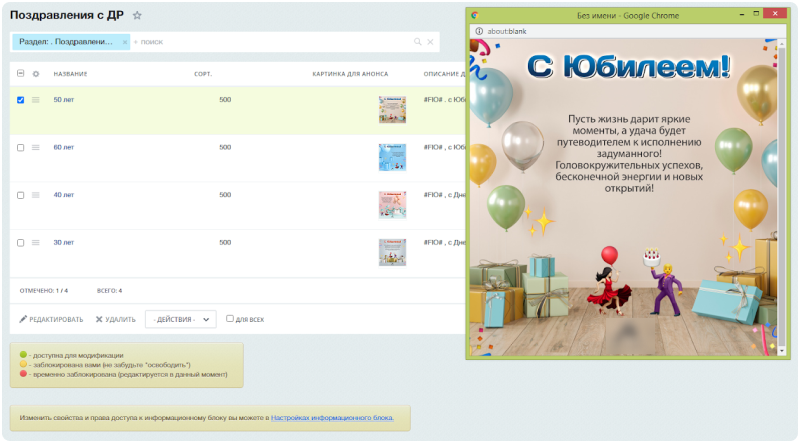Click the page info icon beside about:blank

pyautogui.click(x=479, y=31)
